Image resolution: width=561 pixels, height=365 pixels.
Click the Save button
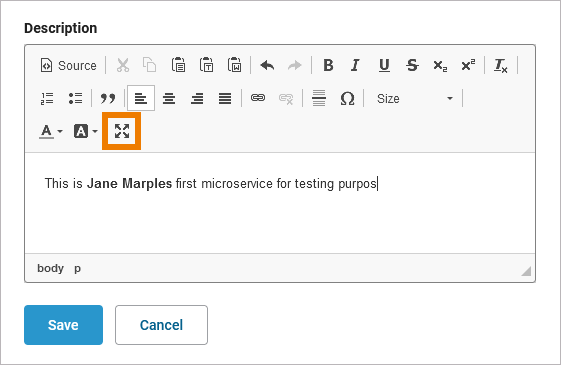[63, 325]
